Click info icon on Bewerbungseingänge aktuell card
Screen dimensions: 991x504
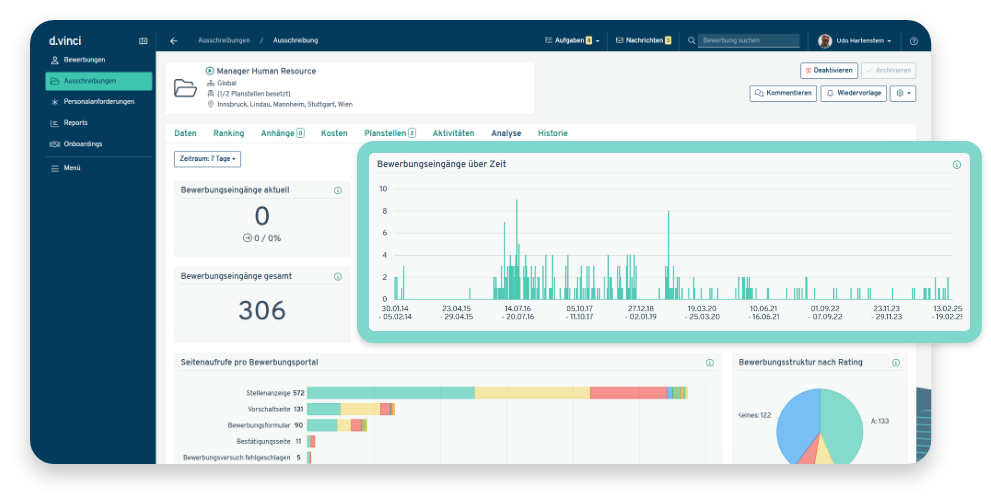[337, 190]
